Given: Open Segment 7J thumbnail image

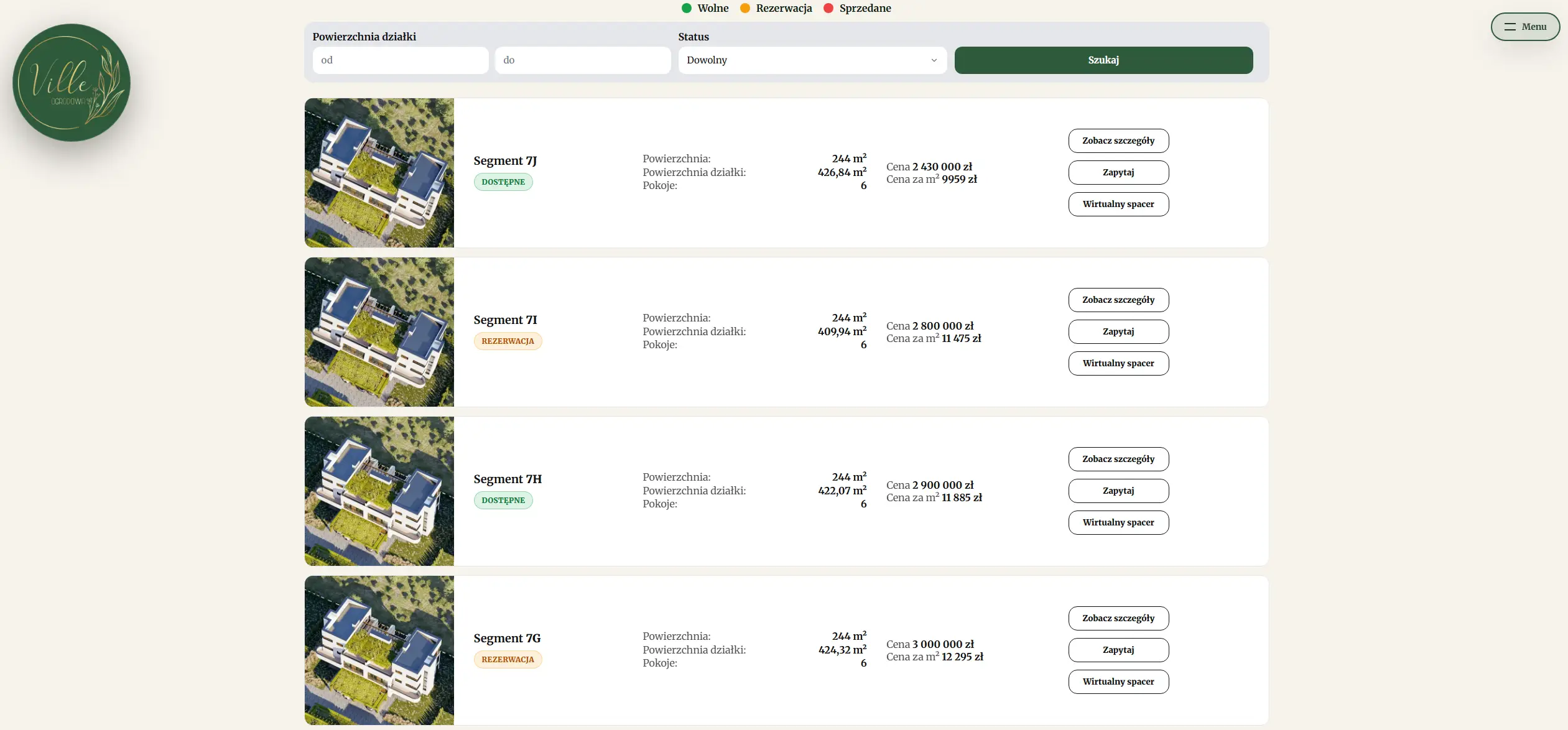Looking at the screenshot, I should click(379, 173).
